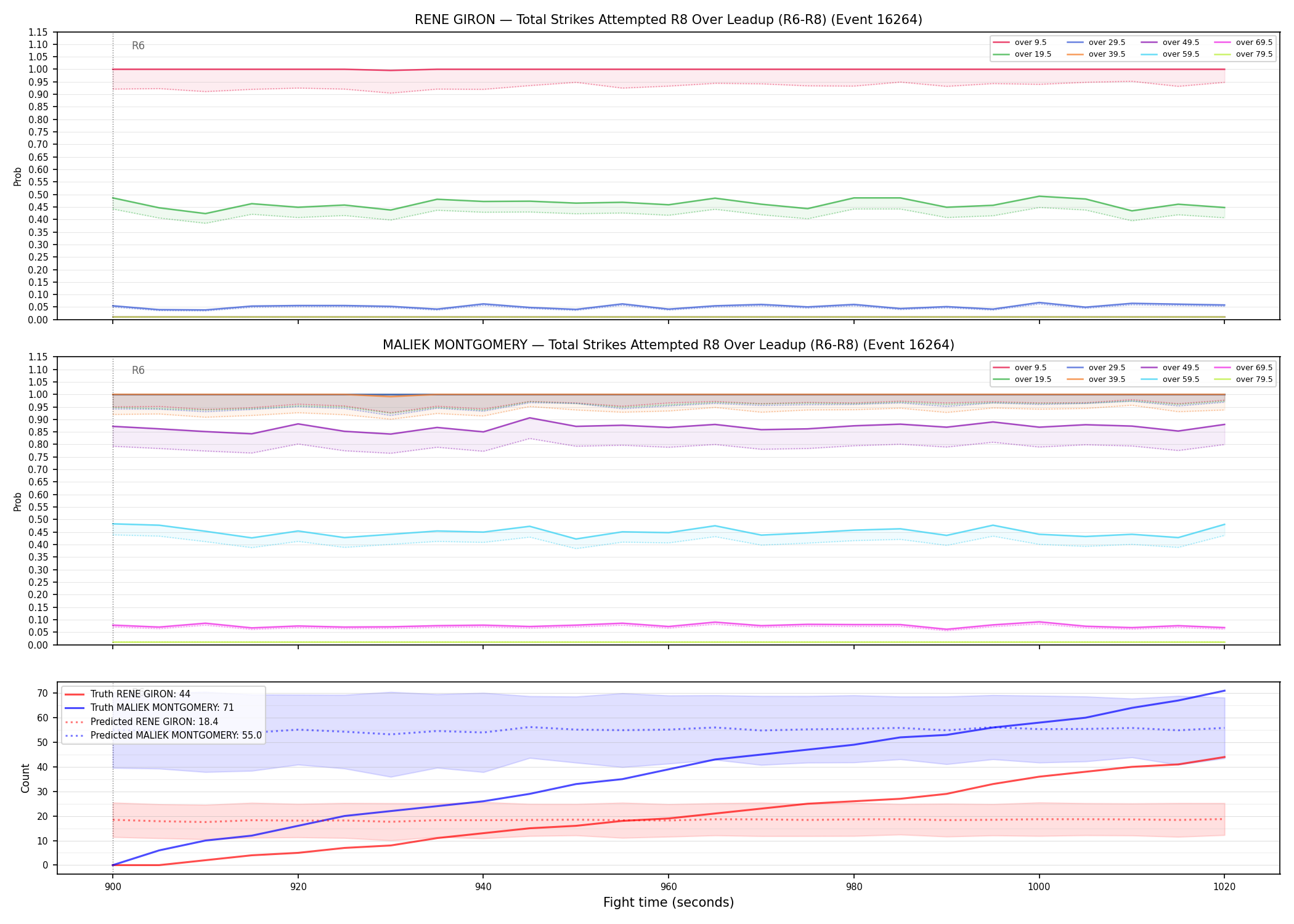Click the RENE GIRON chart title
The image size is (1294, 924).
pyautogui.click(x=668, y=20)
